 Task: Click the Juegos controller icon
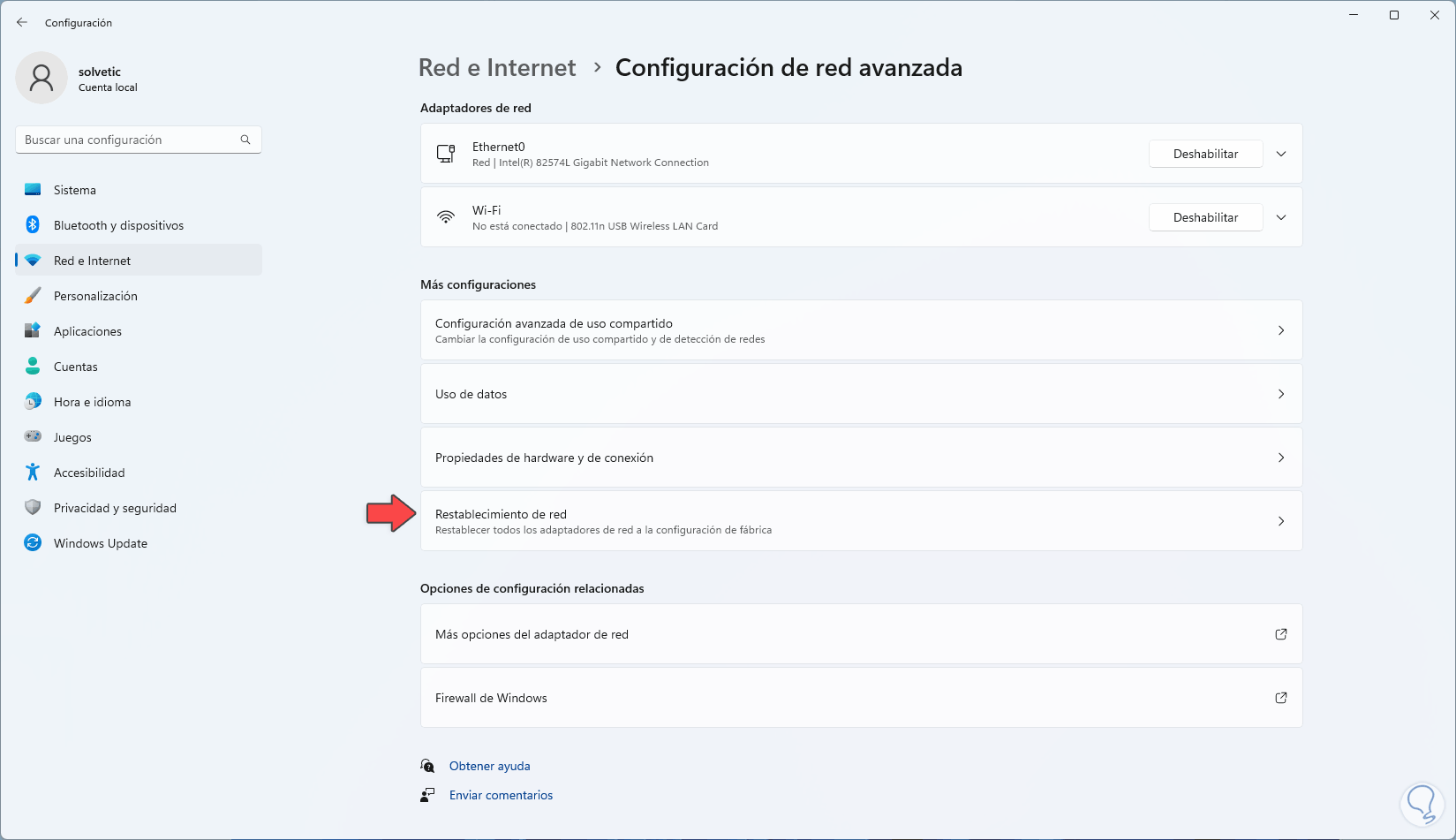click(x=33, y=436)
